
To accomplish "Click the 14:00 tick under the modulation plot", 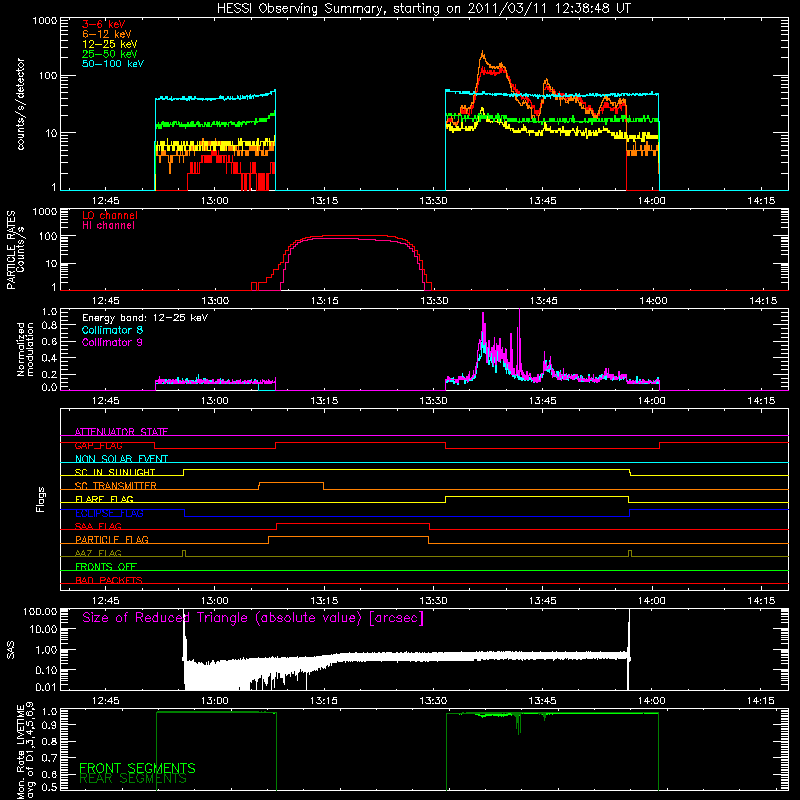I will tap(652, 401).
